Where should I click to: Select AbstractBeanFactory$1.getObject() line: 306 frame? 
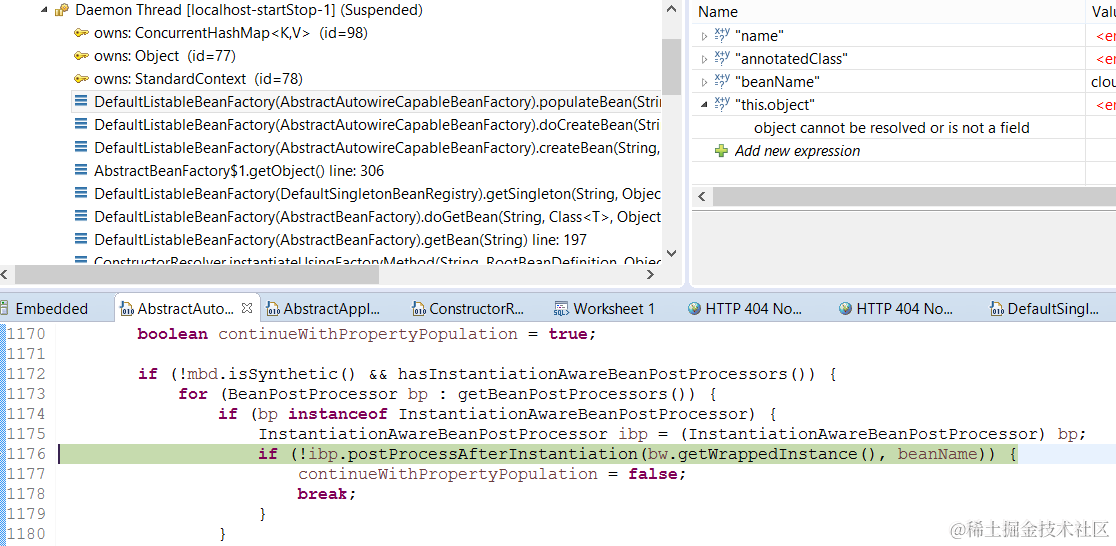tap(239, 171)
